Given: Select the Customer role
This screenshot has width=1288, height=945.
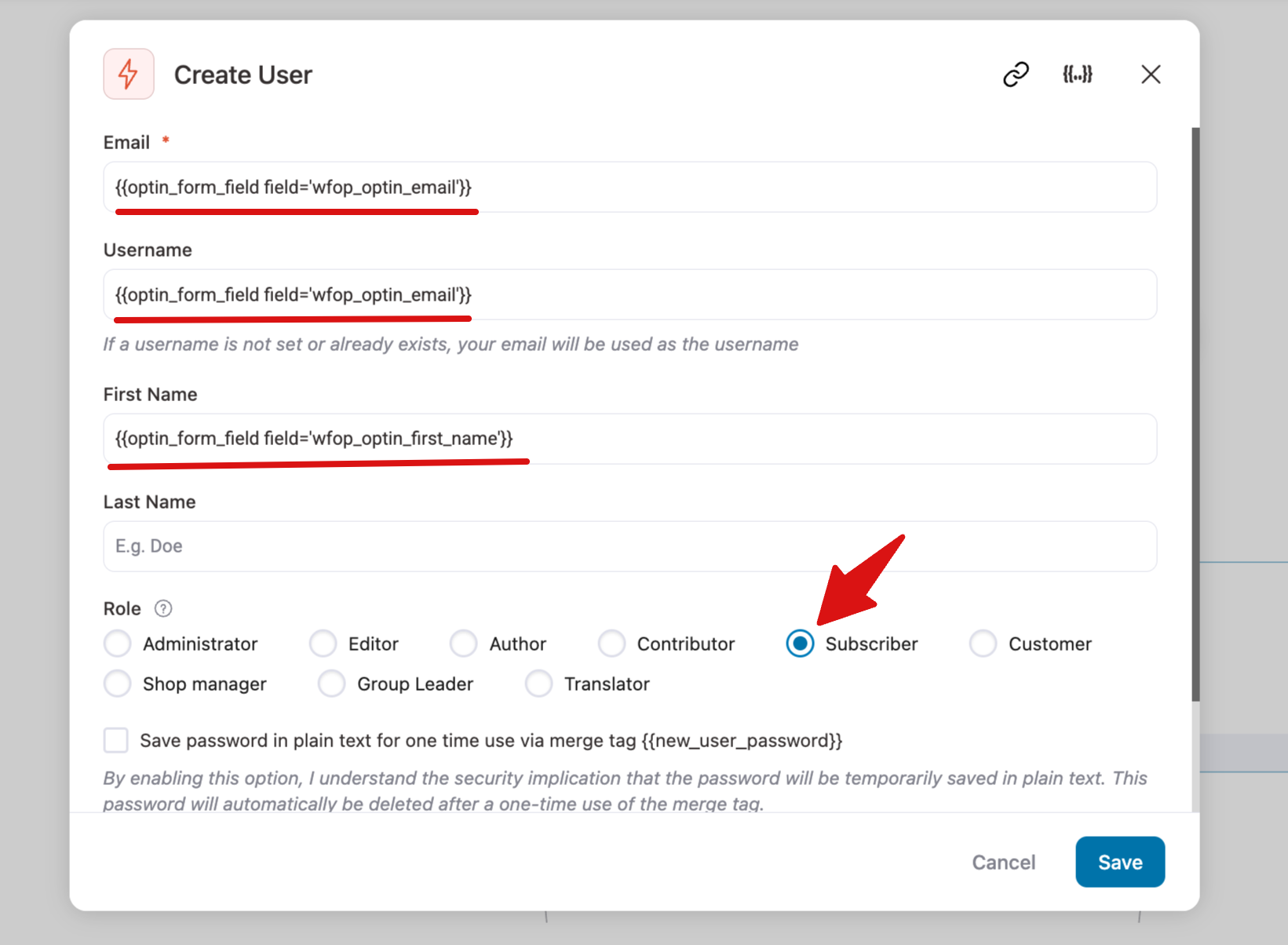Looking at the screenshot, I should (982, 644).
